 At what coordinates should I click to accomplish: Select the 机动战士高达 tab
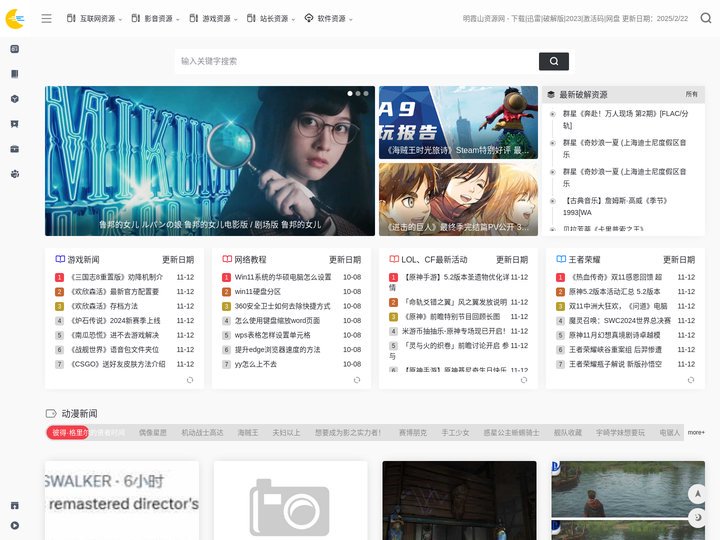[202, 433]
